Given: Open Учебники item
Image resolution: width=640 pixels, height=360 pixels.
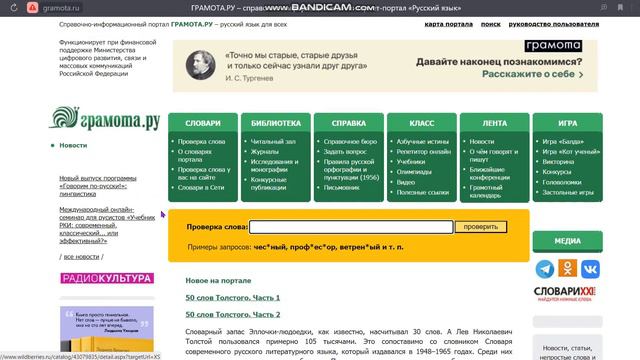Looking at the screenshot, I should [x=411, y=162].
